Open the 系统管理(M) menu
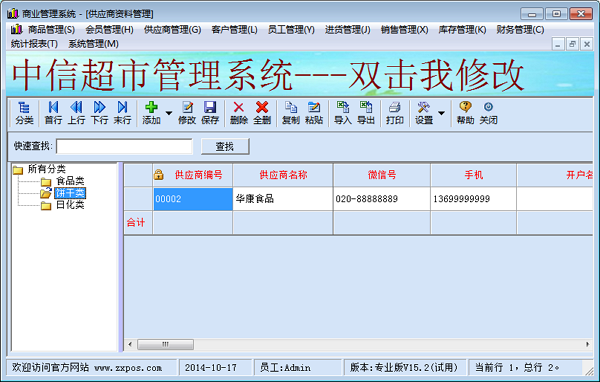The height and width of the screenshot is (382, 600). (94, 44)
